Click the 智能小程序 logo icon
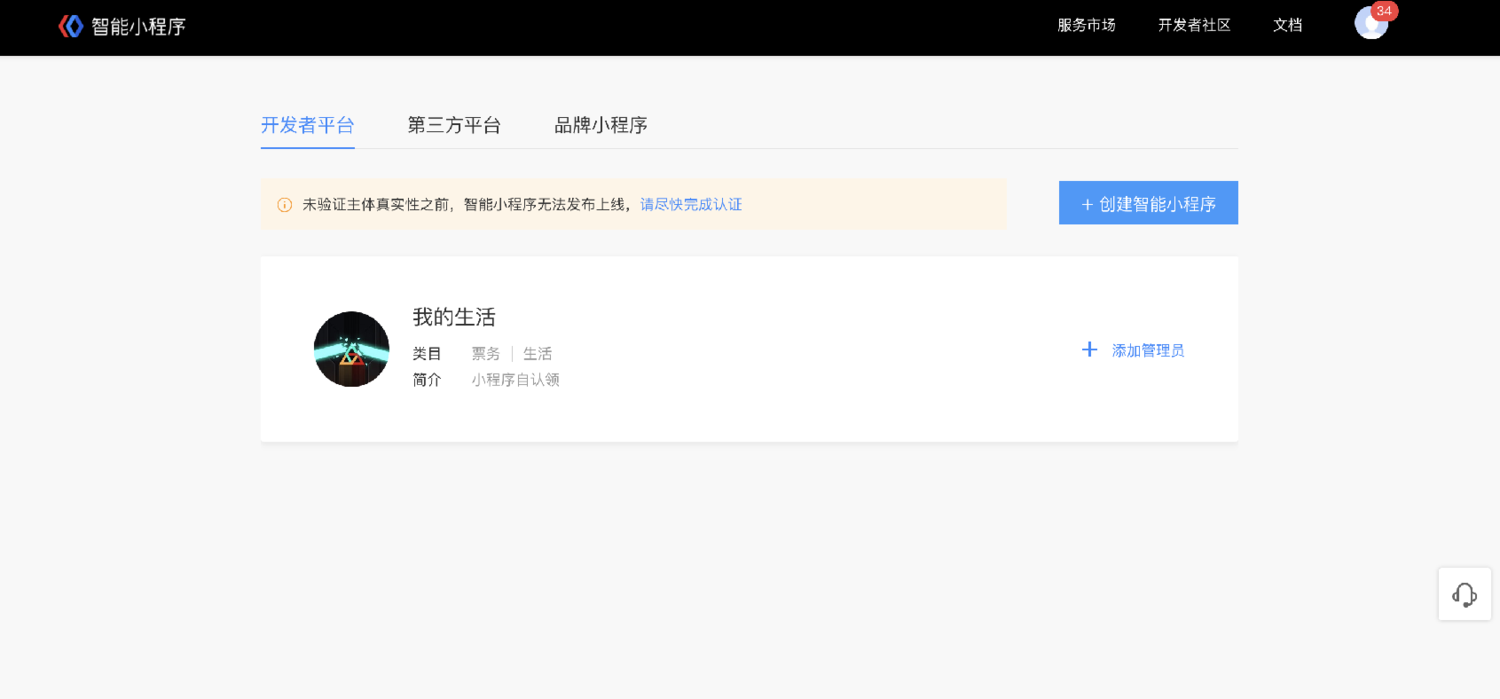Viewport: 1500px width, 699px height. [x=70, y=26]
